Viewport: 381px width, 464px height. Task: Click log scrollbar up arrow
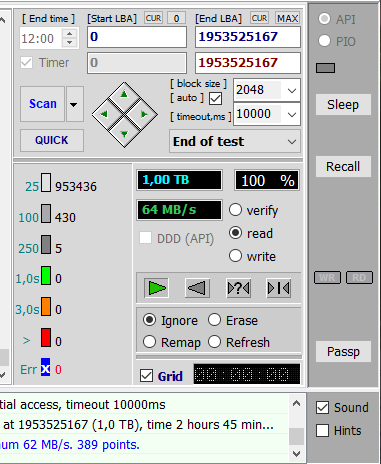(x=296, y=404)
